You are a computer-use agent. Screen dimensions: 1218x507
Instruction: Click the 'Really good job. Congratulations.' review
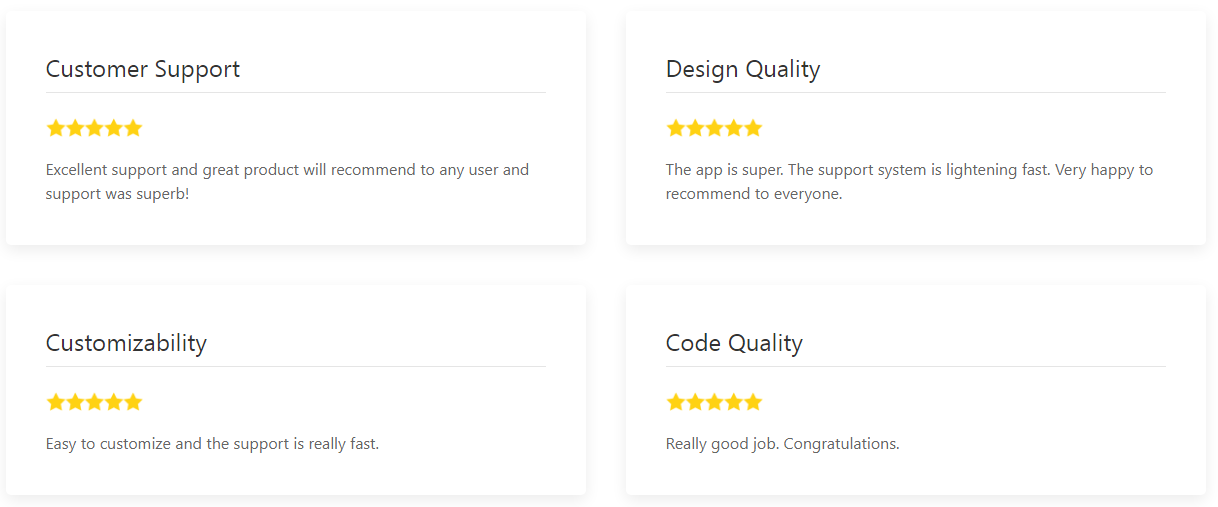click(782, 443)
